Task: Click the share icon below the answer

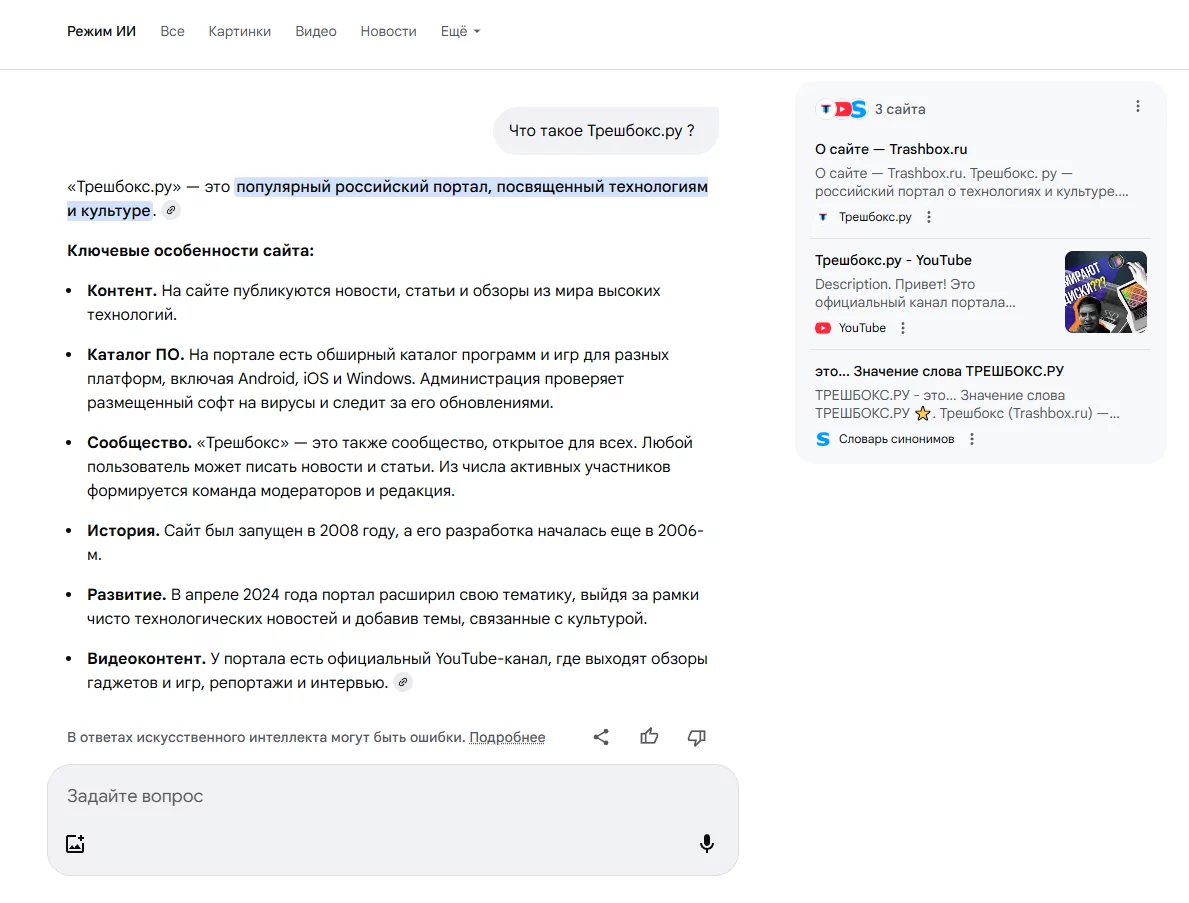Action: click(x=601, y=737)
